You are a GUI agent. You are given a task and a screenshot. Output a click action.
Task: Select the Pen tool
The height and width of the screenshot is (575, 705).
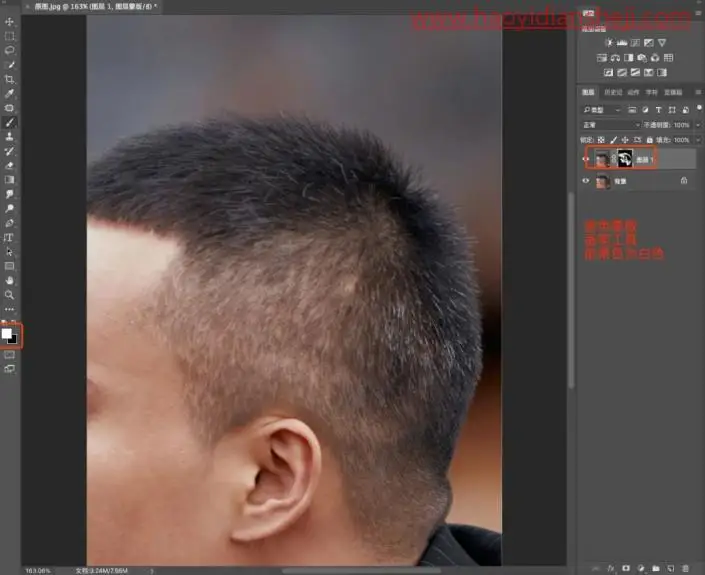[9, 223]
